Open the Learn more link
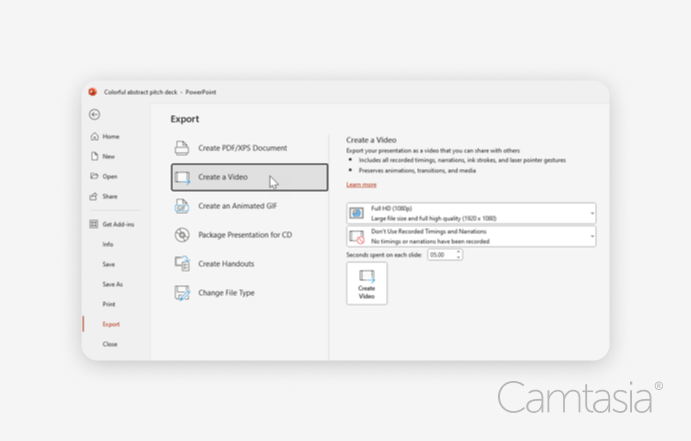This screenshot has height=441, width=691. [361, 185]
